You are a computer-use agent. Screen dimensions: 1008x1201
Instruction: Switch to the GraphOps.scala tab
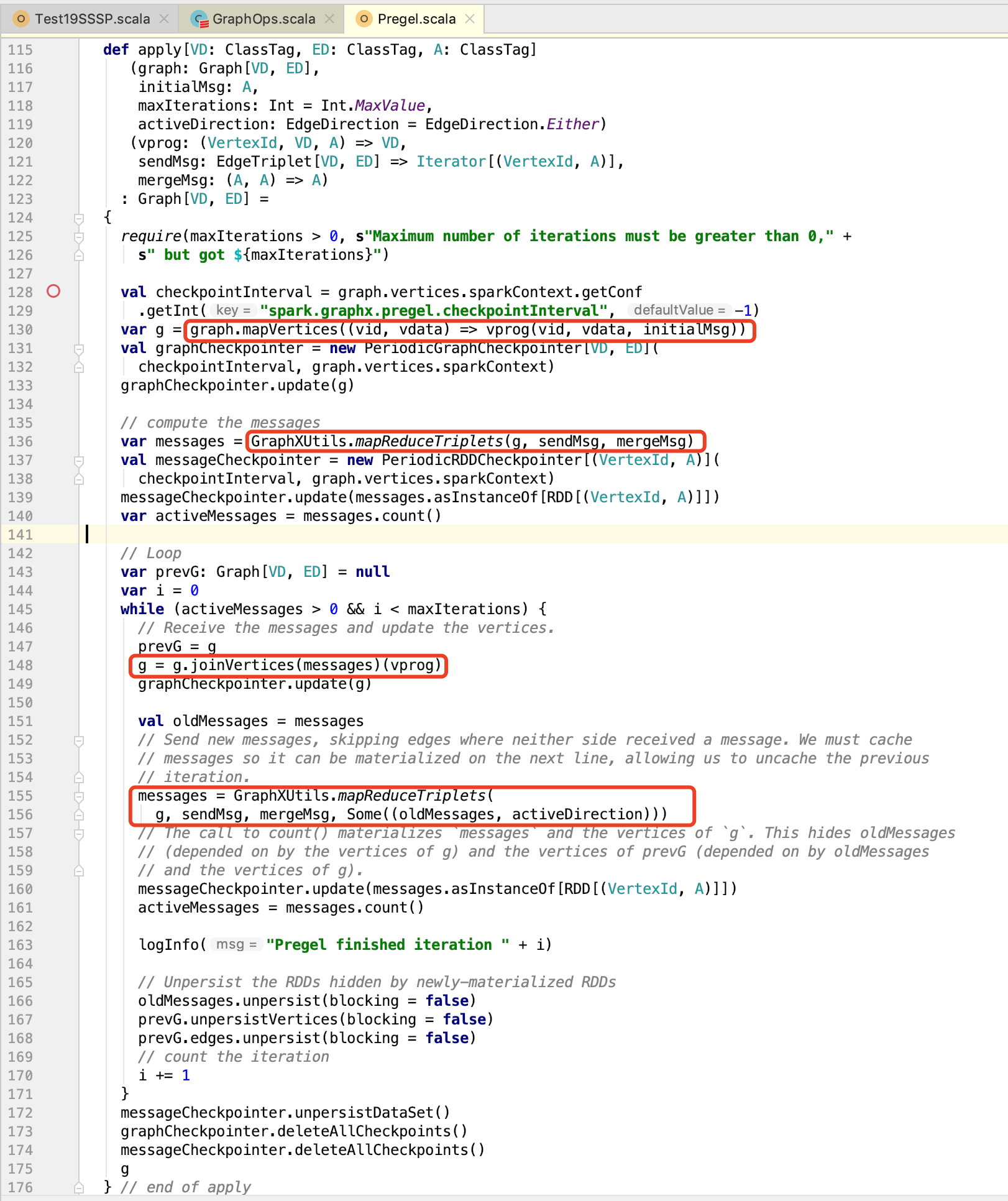tap(263, 19)
